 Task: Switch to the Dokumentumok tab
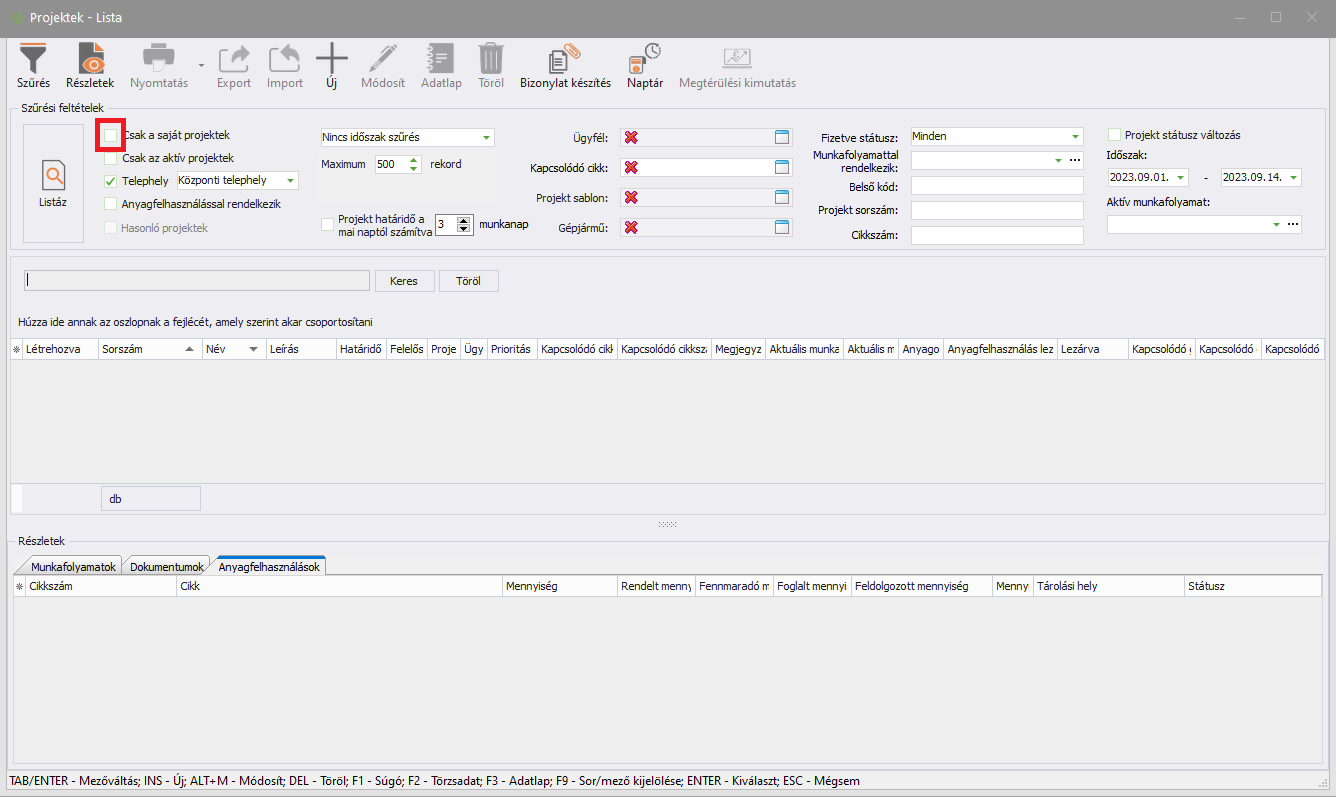[167, 567]
